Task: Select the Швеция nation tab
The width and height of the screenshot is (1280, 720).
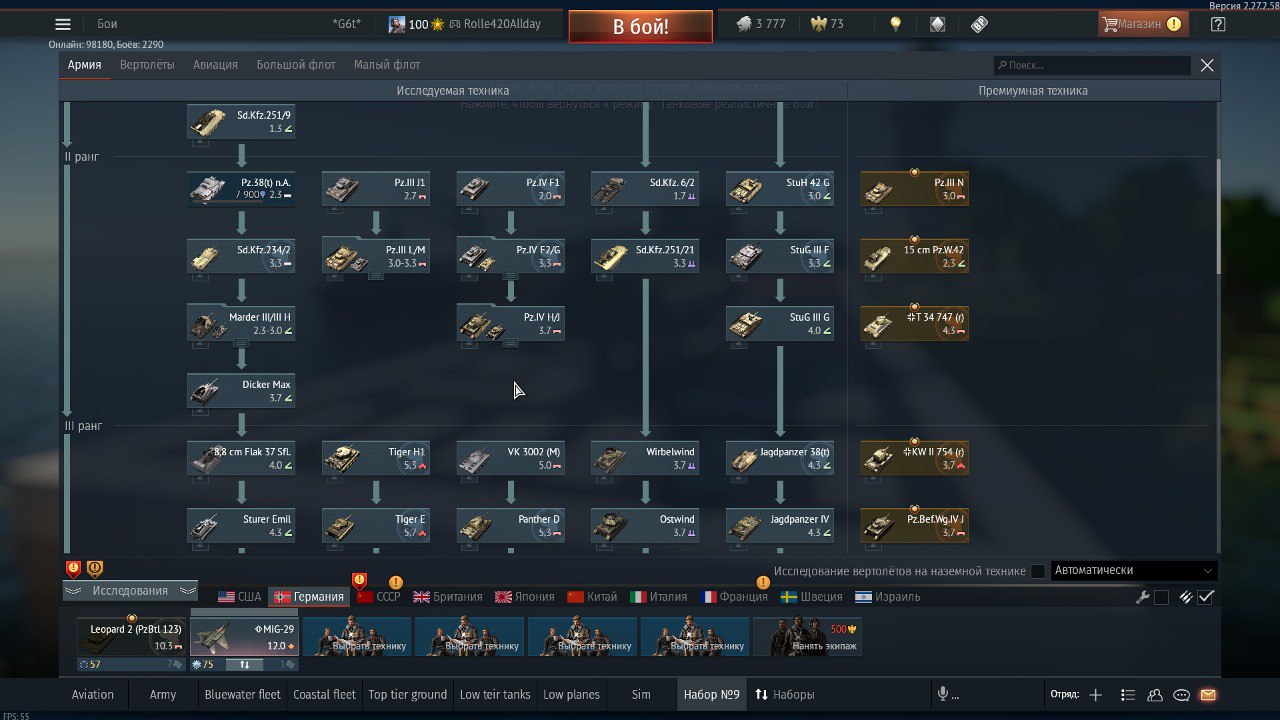Action: (810, 597)
